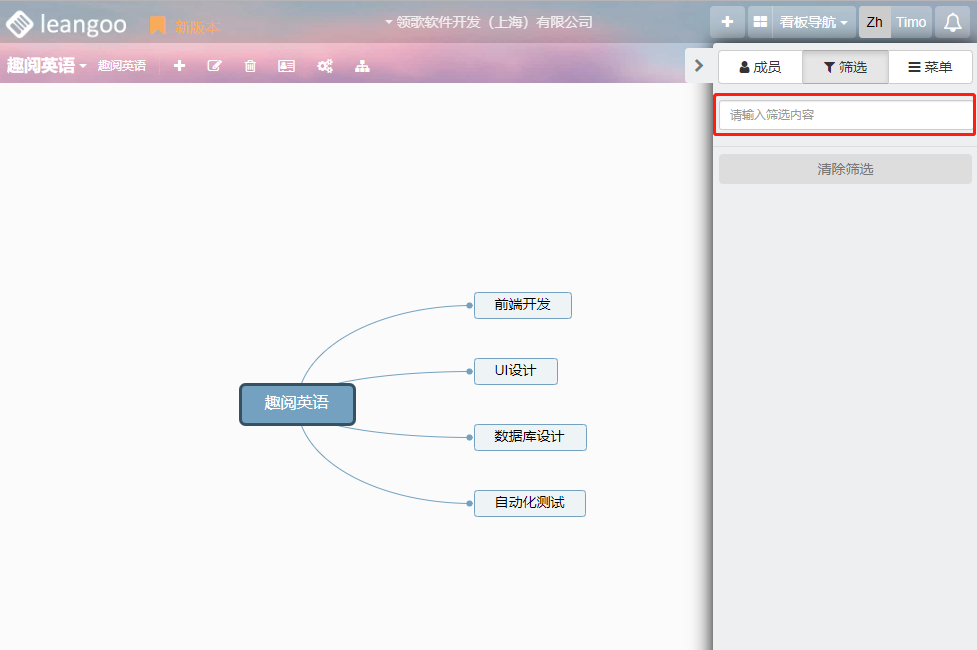This screenshot has height=650, width=977.
Task: Open the notifications bell icon
Action: click(953, 22)
